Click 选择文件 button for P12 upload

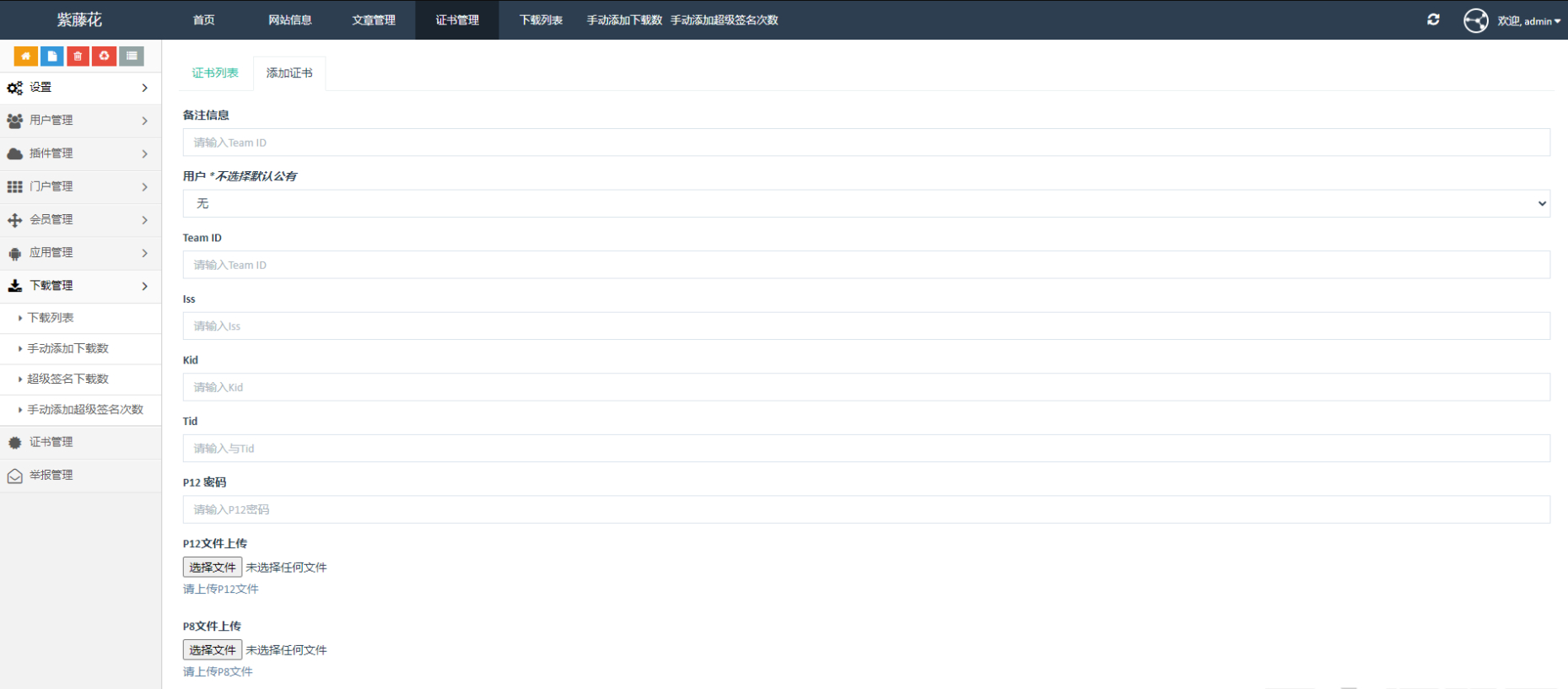point(213,568)
